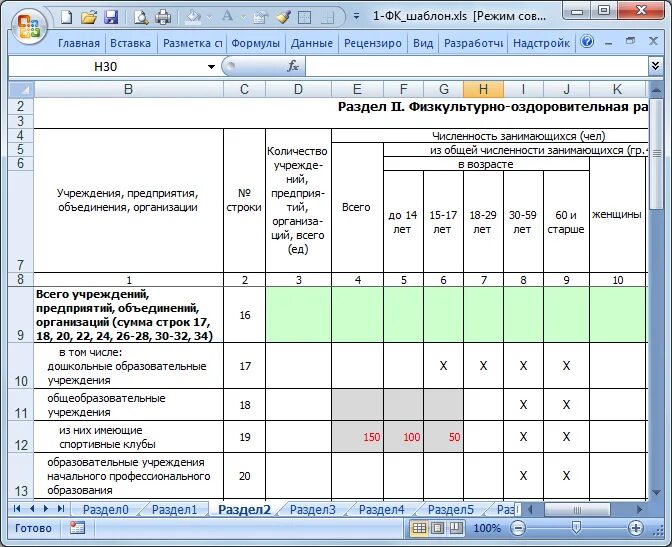Open the Name Box dropdown arrow
The height and width of the screenshot is (547, 672).
(211, 66)
